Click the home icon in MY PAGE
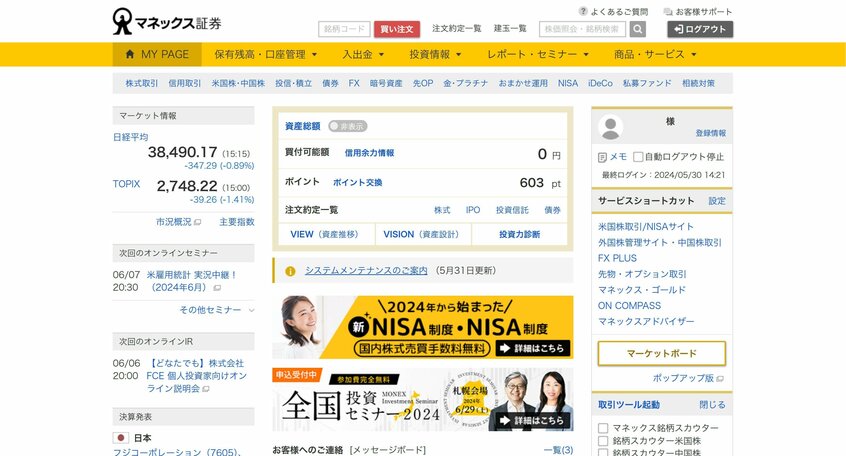This screenshot has height=456, width=846. [x=129, y=54]
